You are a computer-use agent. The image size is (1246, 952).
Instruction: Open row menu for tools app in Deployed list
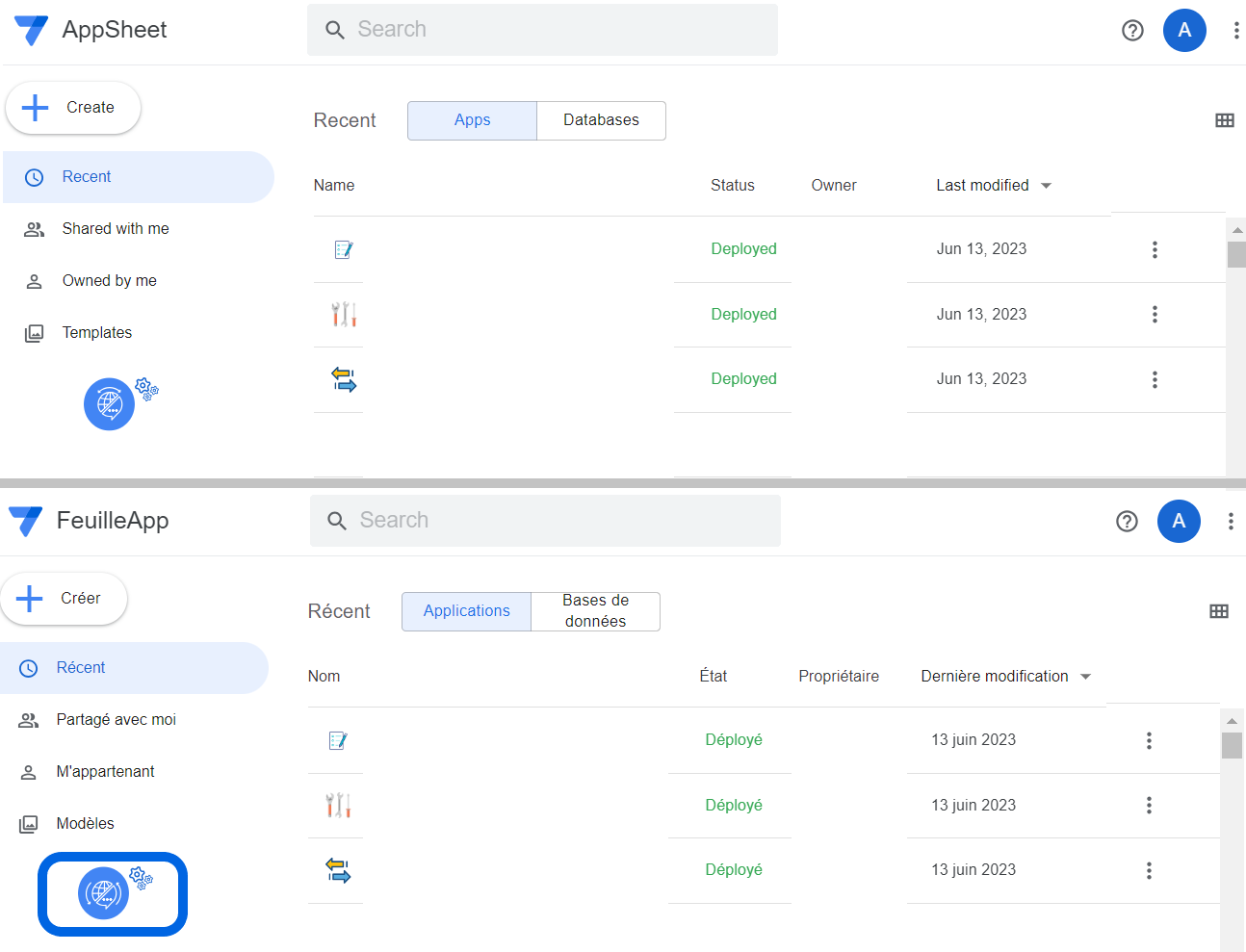1155,314
